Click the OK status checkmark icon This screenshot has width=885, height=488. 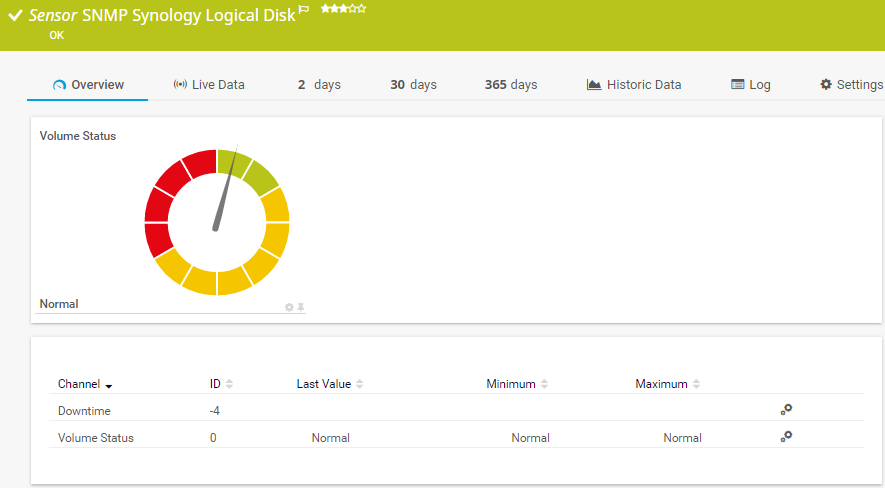click(x=15, y=16)
